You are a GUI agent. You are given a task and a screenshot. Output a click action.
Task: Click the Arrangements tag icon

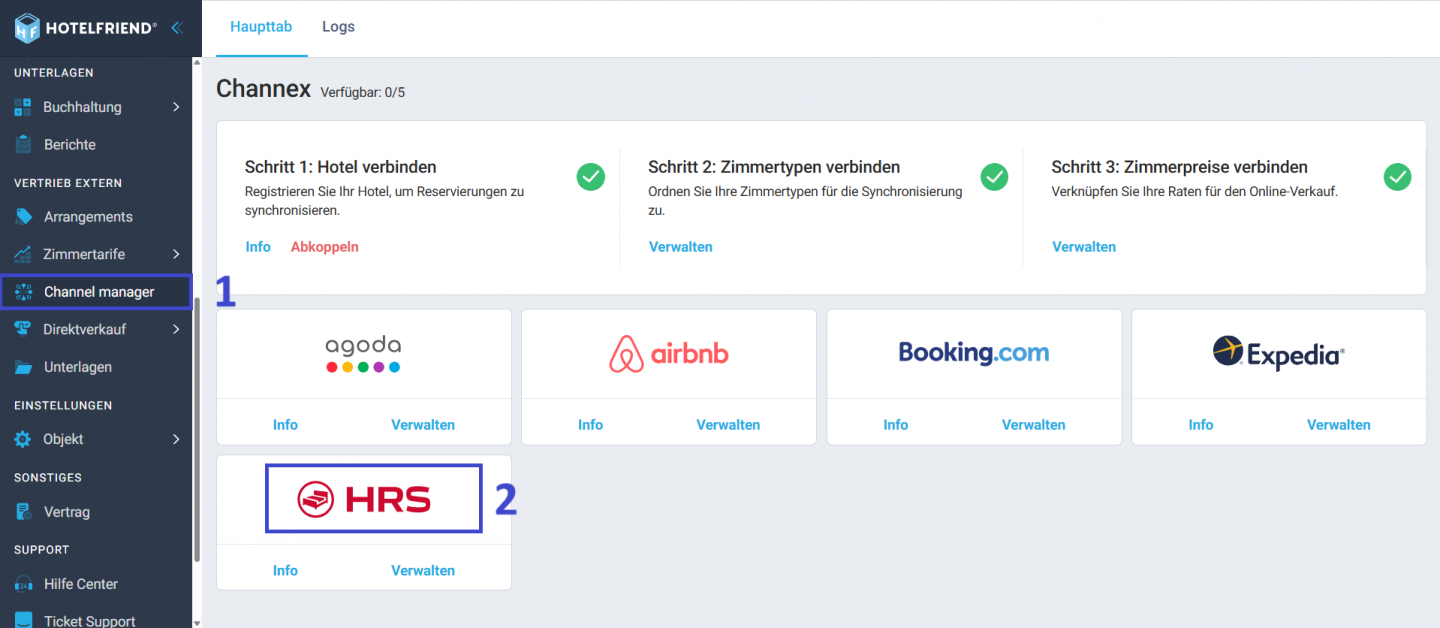[23, 217]
